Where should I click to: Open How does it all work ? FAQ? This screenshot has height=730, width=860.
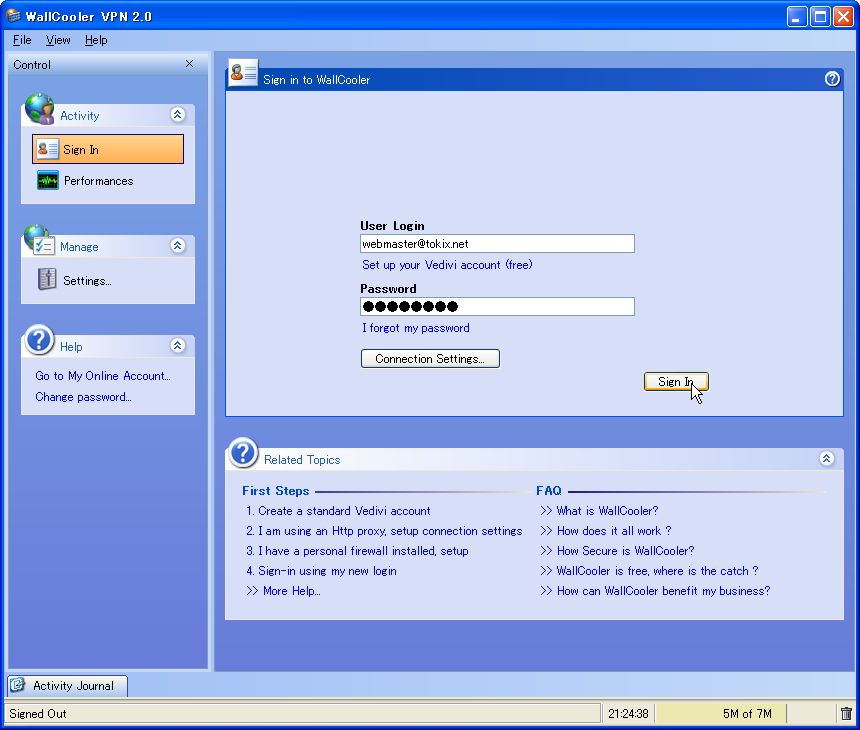click(x=606, y=531)
